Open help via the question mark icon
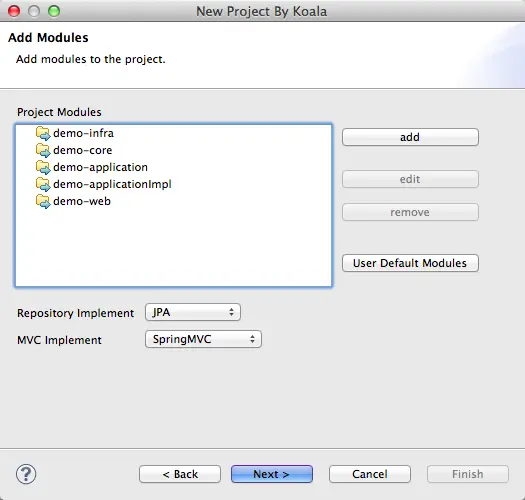525x500 pixels. click(26, 474)
